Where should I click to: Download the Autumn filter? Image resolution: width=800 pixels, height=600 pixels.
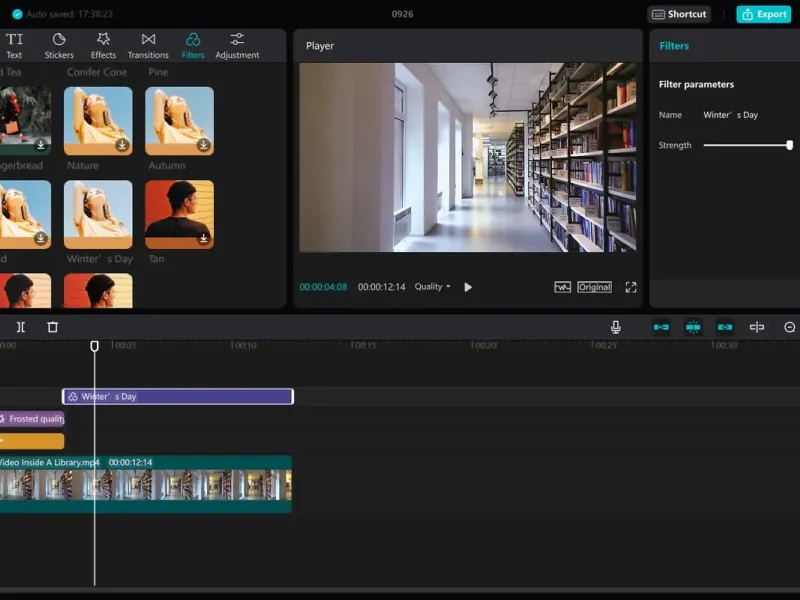pos(203,145)
